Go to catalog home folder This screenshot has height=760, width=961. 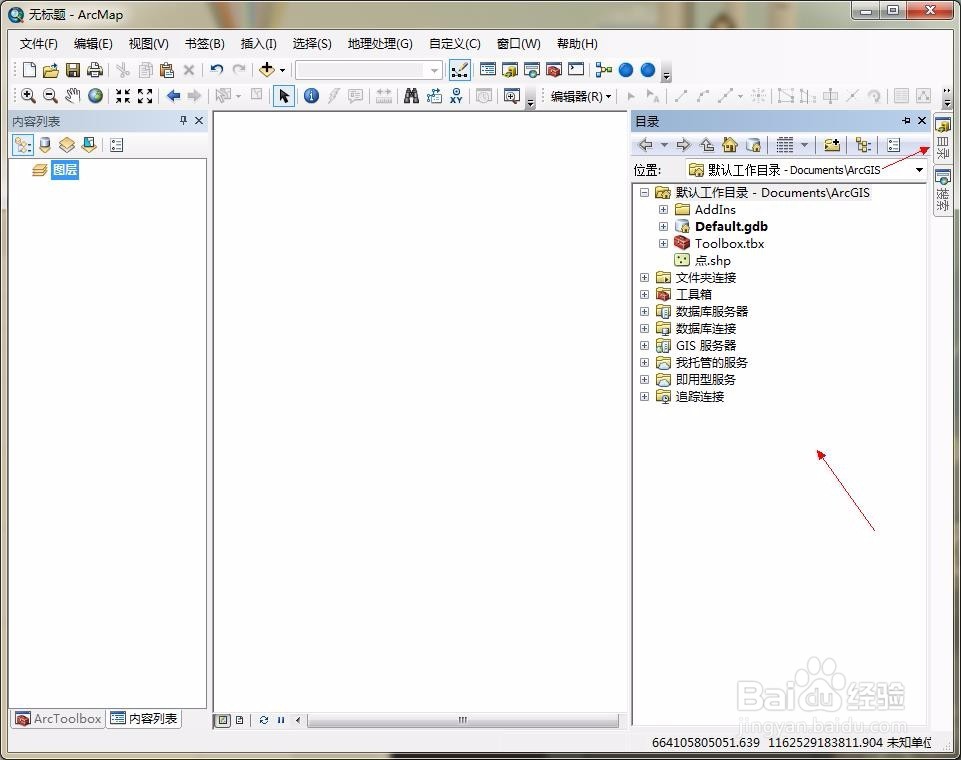tap(730, 145)
